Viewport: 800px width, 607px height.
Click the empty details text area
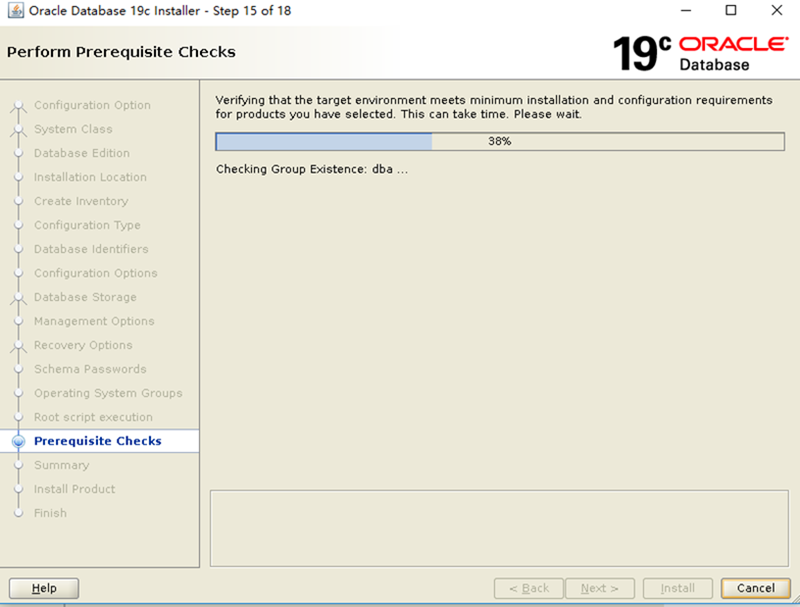tap(499, 528)
